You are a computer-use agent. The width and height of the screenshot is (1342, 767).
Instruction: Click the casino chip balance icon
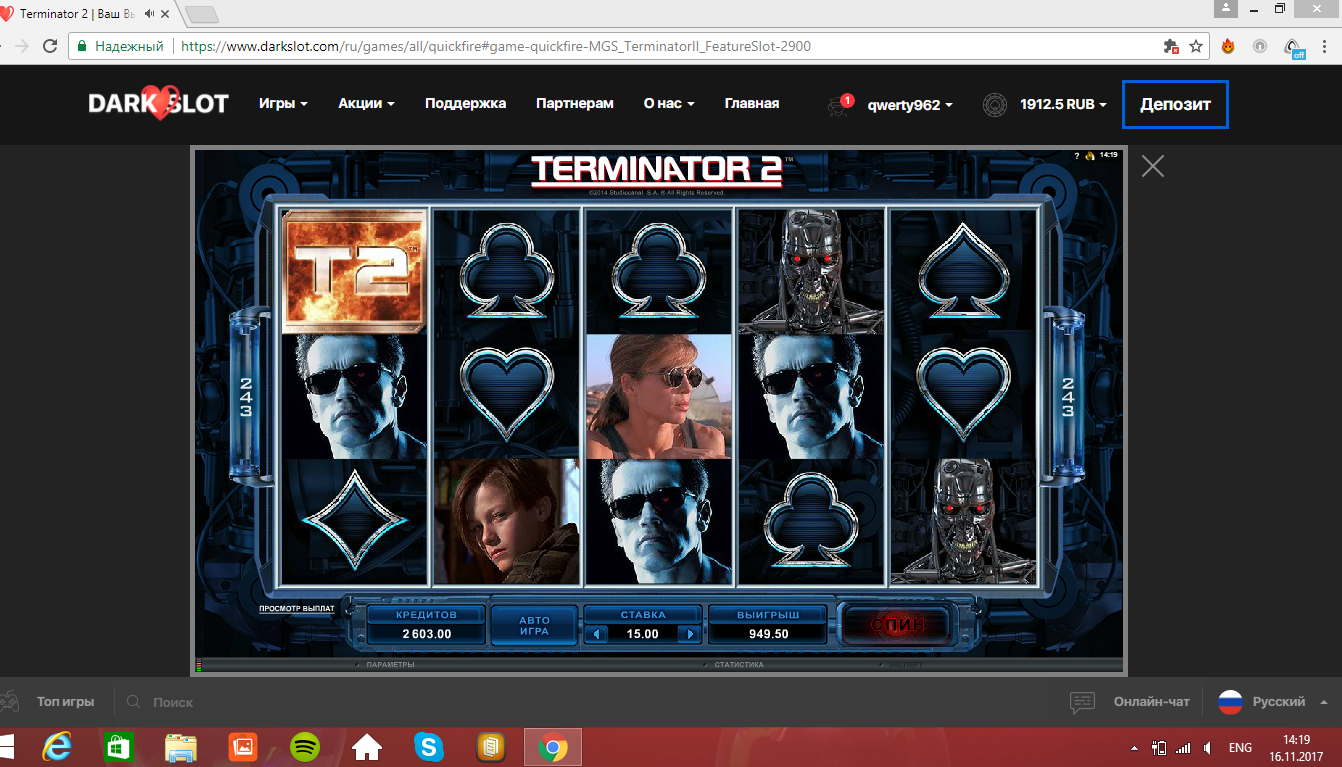click(995, 104)
